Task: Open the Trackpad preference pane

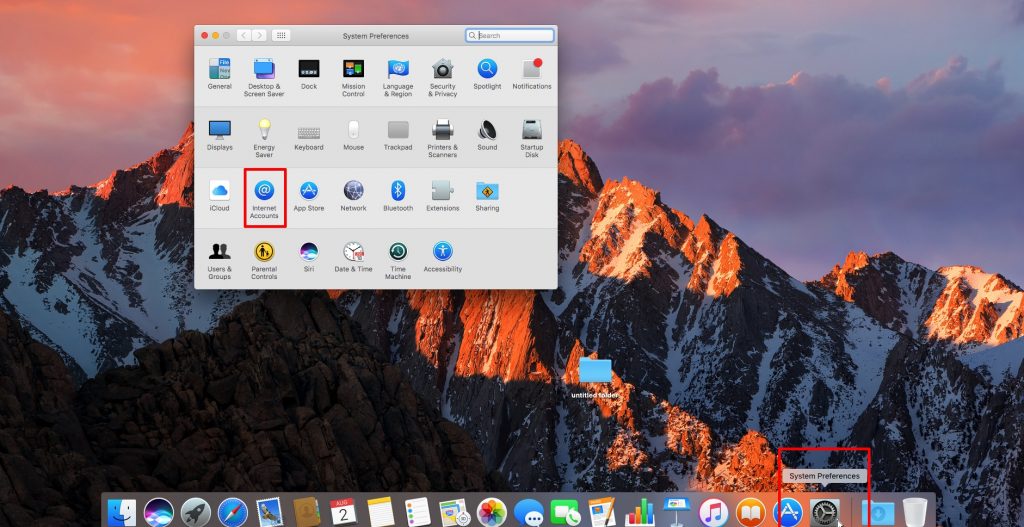Action: click(x=398, y=135)
